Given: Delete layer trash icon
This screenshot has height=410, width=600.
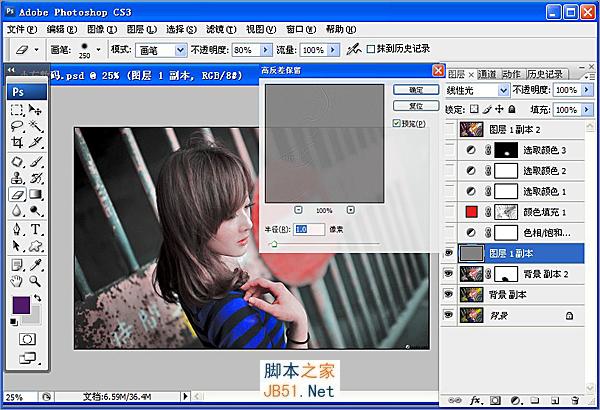Looking at the screenshot, I should click(575, 400).
